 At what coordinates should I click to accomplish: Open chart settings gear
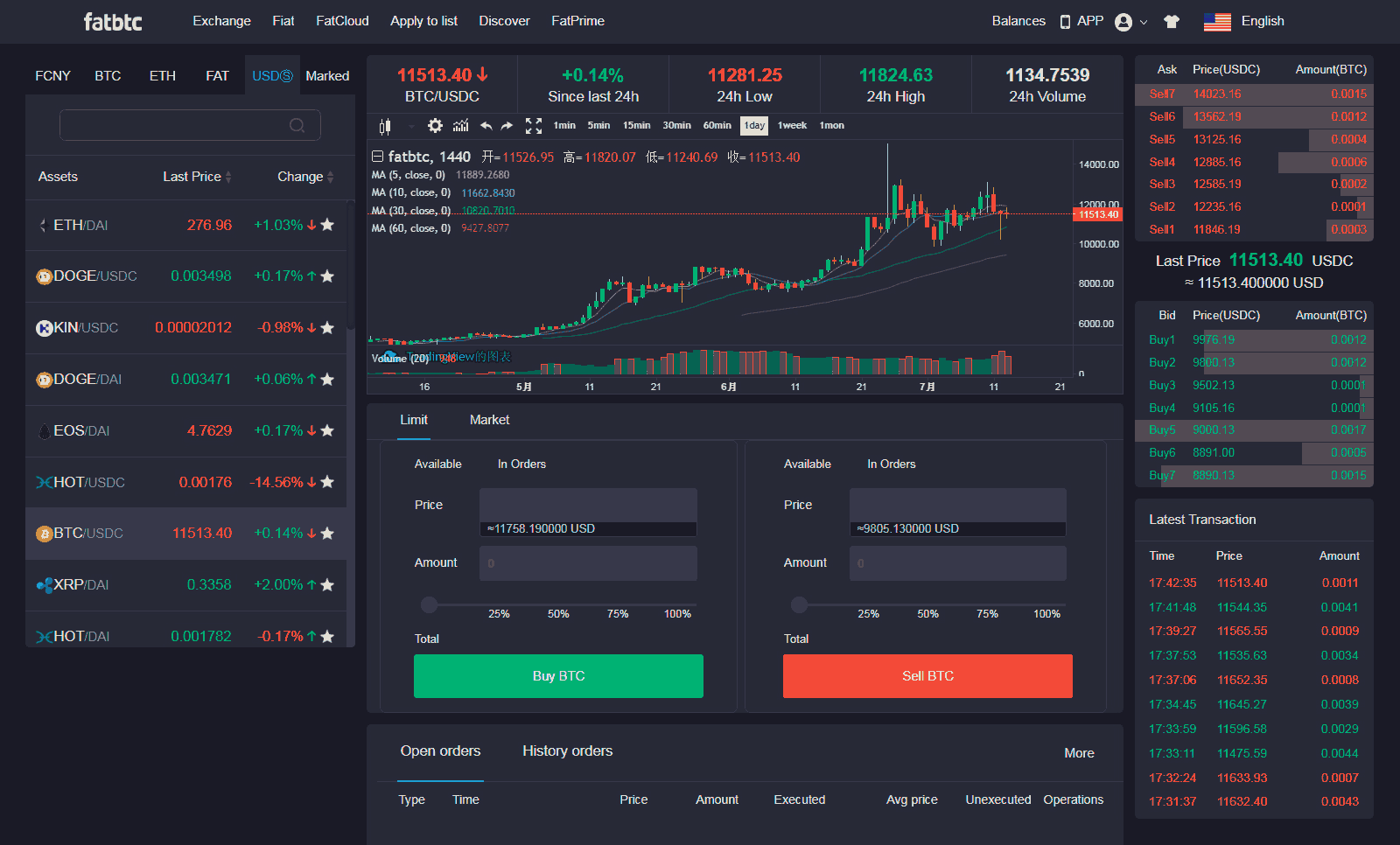click(435, 126)
